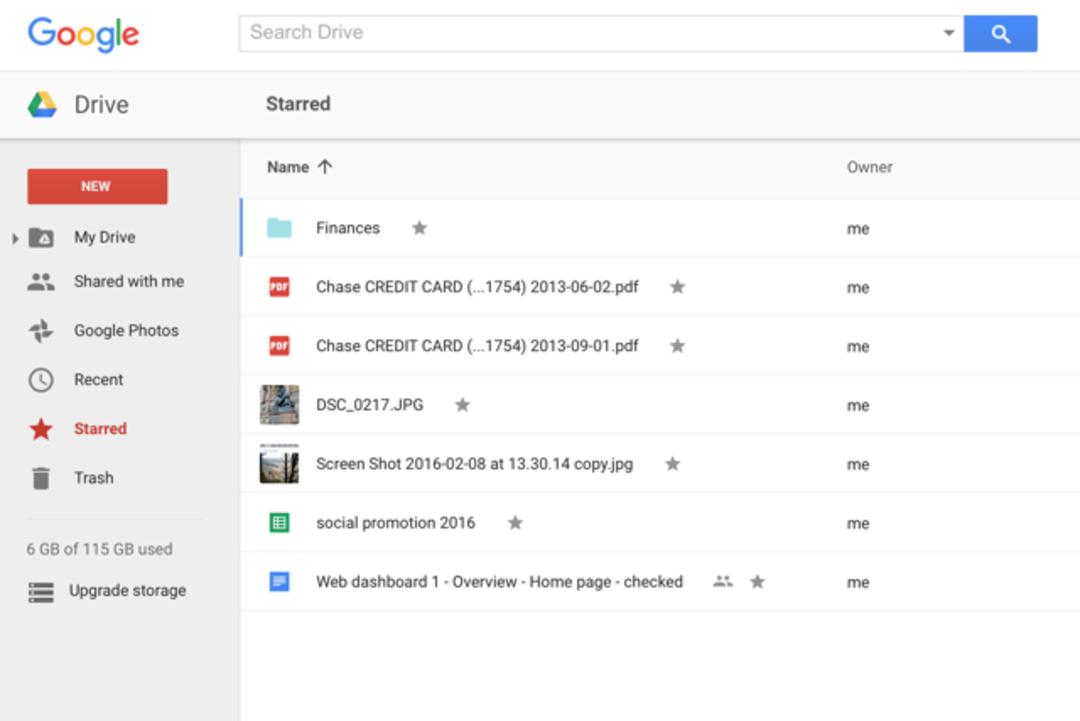Image resolution: width=1080 pixels, height=721 pixels.
Task: Toggle star on Chase 2013-06-02.pdf
Action: [x=678, y=286]
